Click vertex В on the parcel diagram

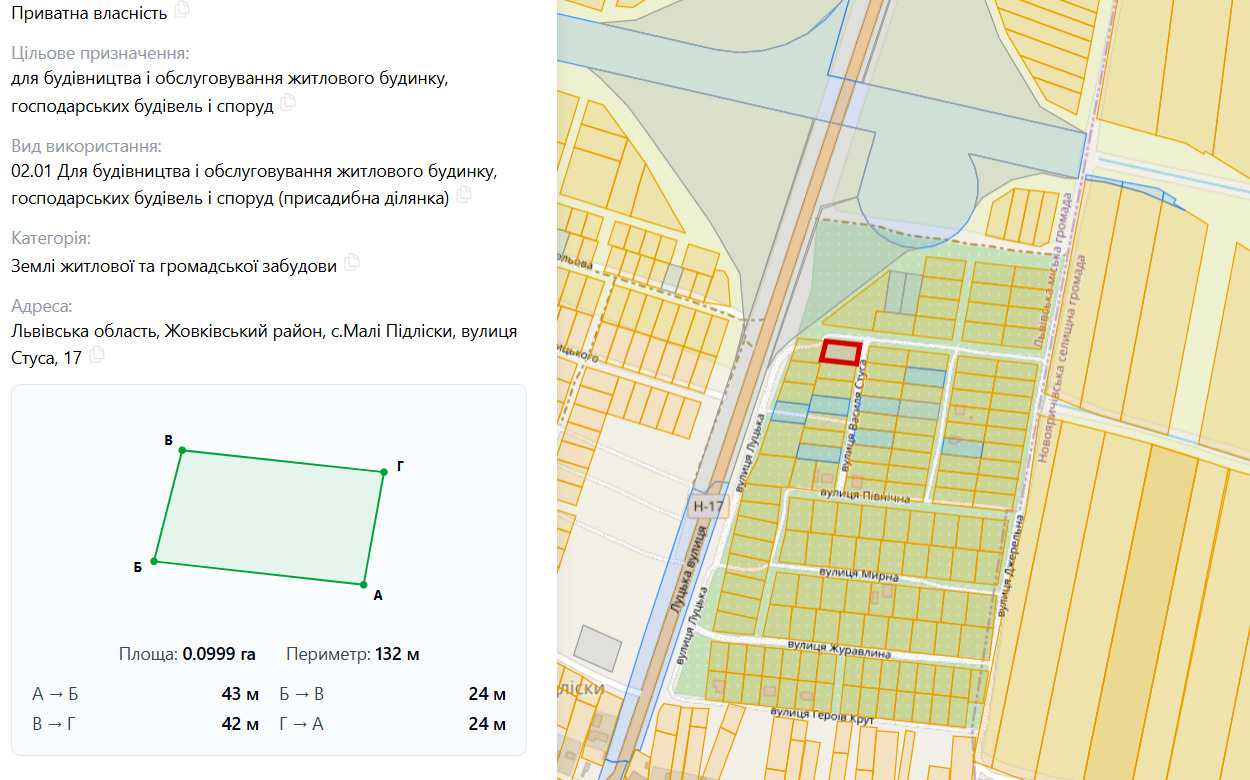(182, 450)
